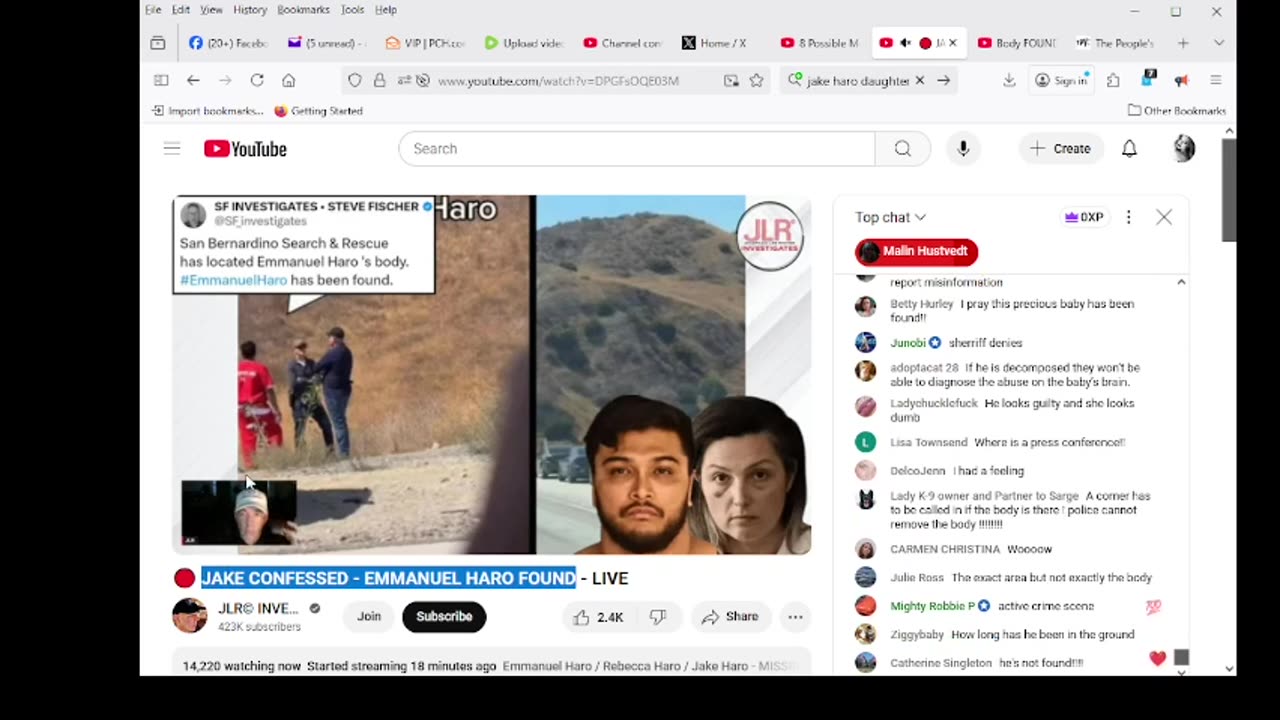Open the YouTube guide hamburger menu
Image resolution: width=1280 pixels, height=720 pixels.
click(x=172, y=149)
